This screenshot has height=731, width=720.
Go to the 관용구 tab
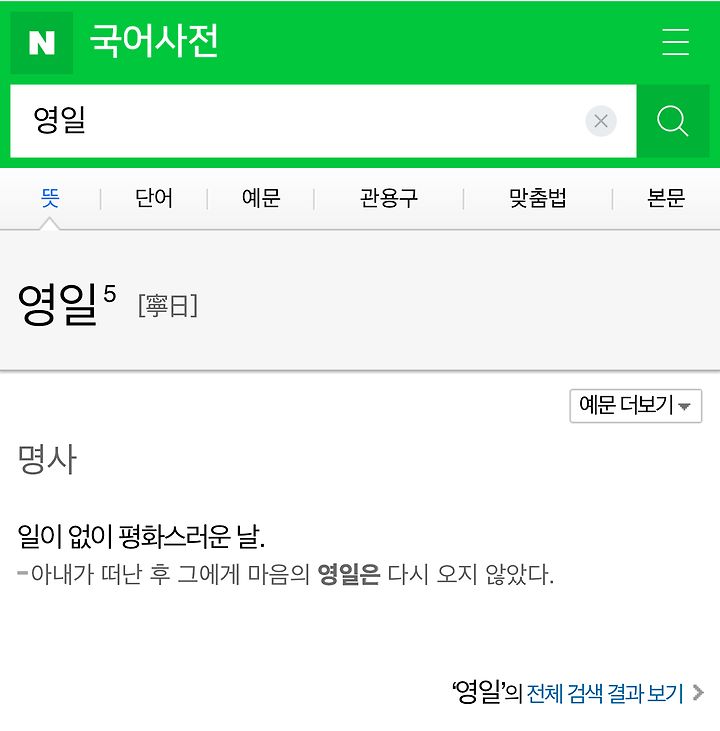point(388,198)
